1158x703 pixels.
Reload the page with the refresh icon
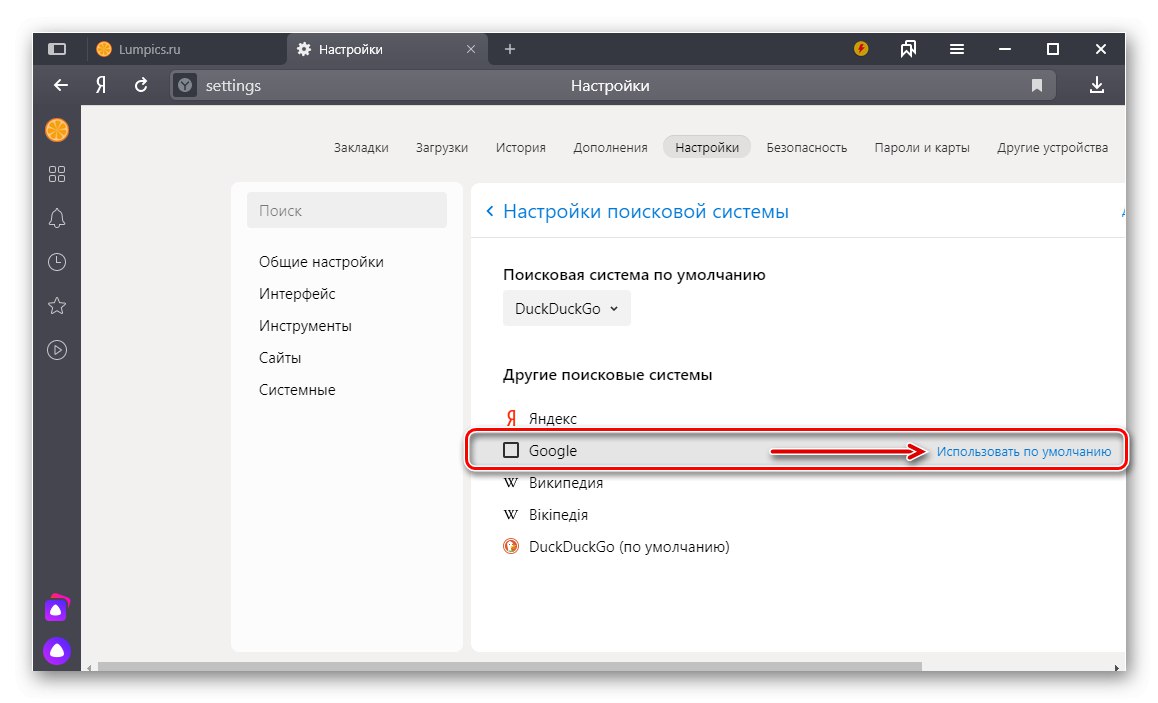click(x=141, y=86)
